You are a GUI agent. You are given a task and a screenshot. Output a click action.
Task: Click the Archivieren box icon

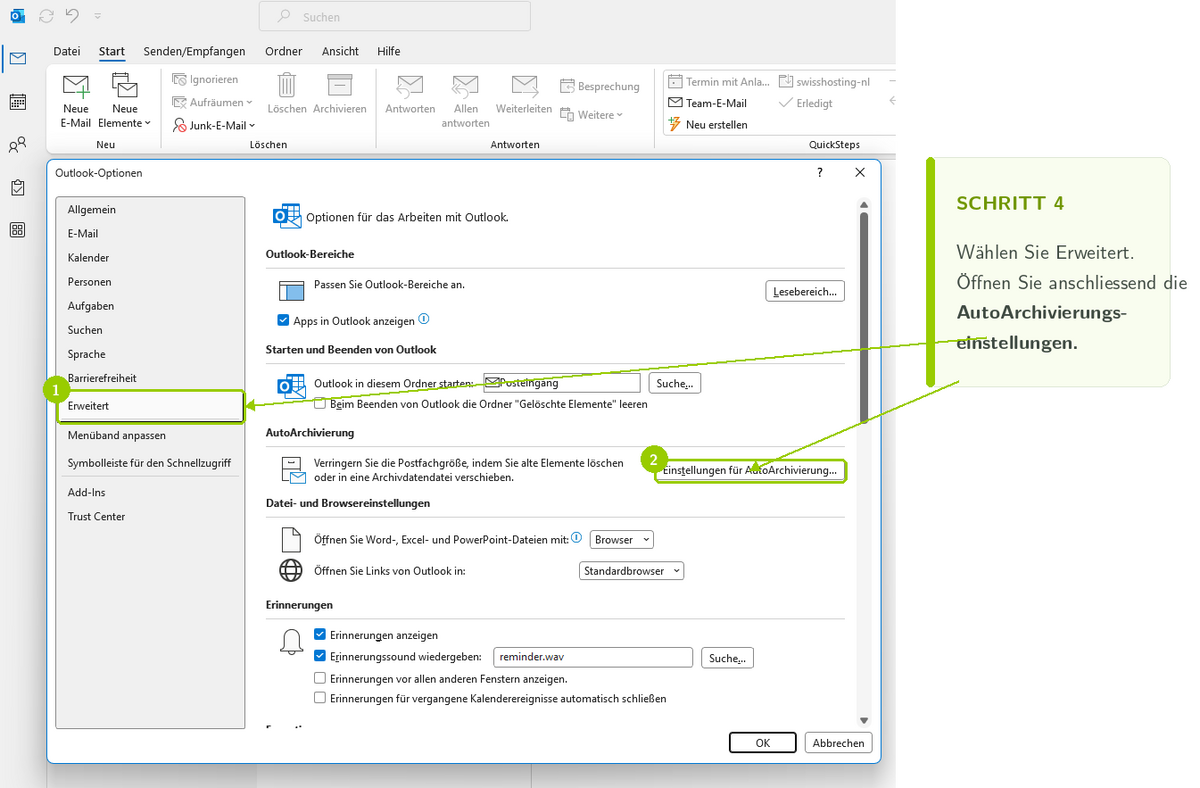(340, 85)
